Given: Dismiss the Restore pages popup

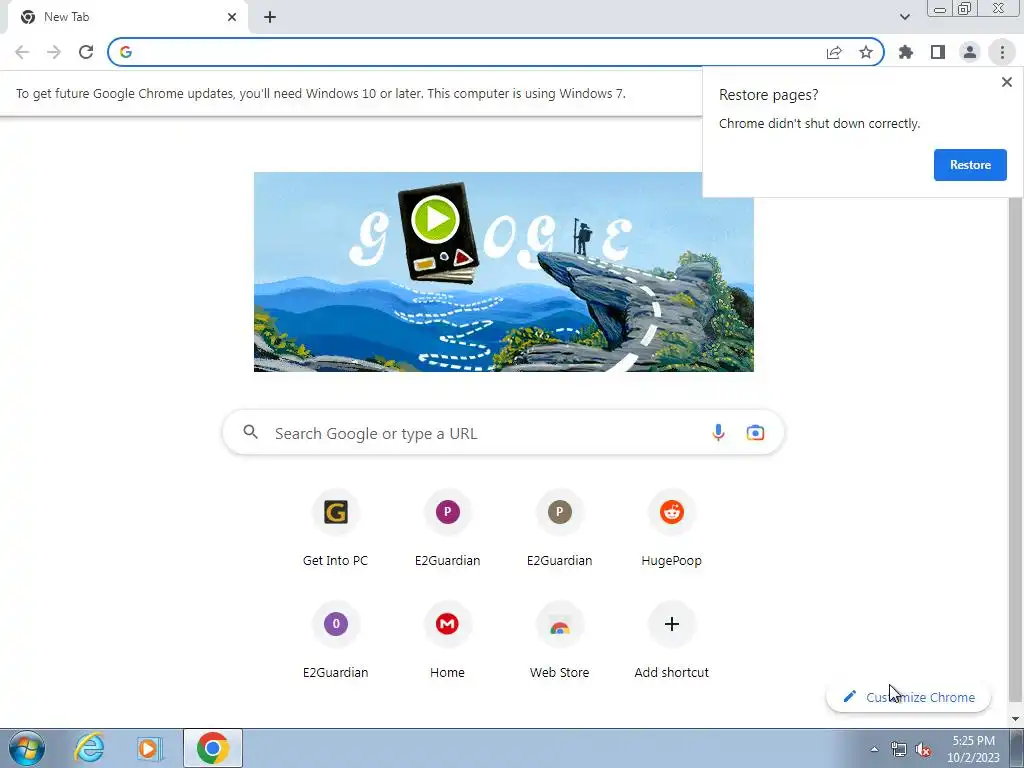Looking at the screenshot, I should click(x=1006, y=82).
